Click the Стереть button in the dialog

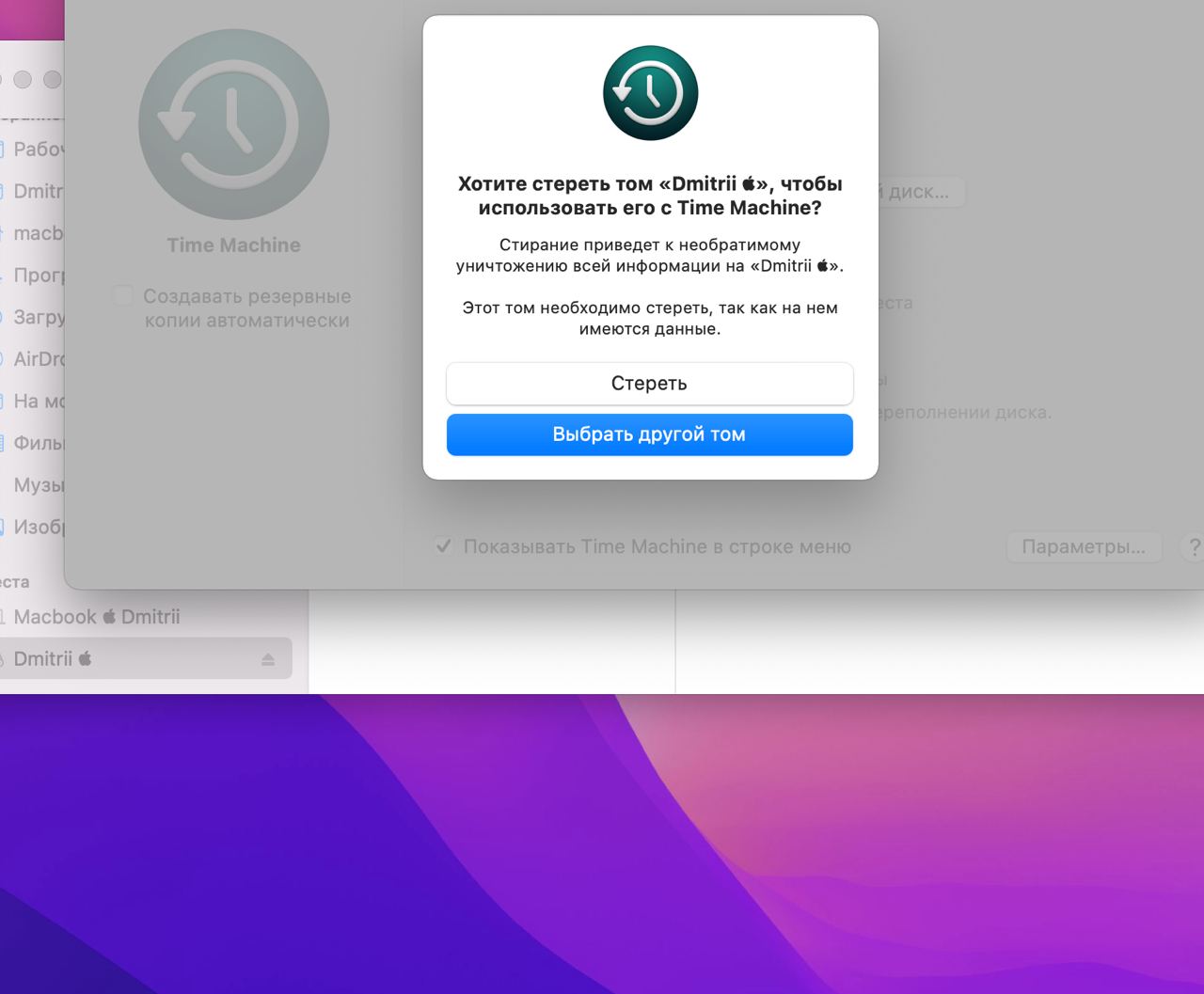(649, 384)
